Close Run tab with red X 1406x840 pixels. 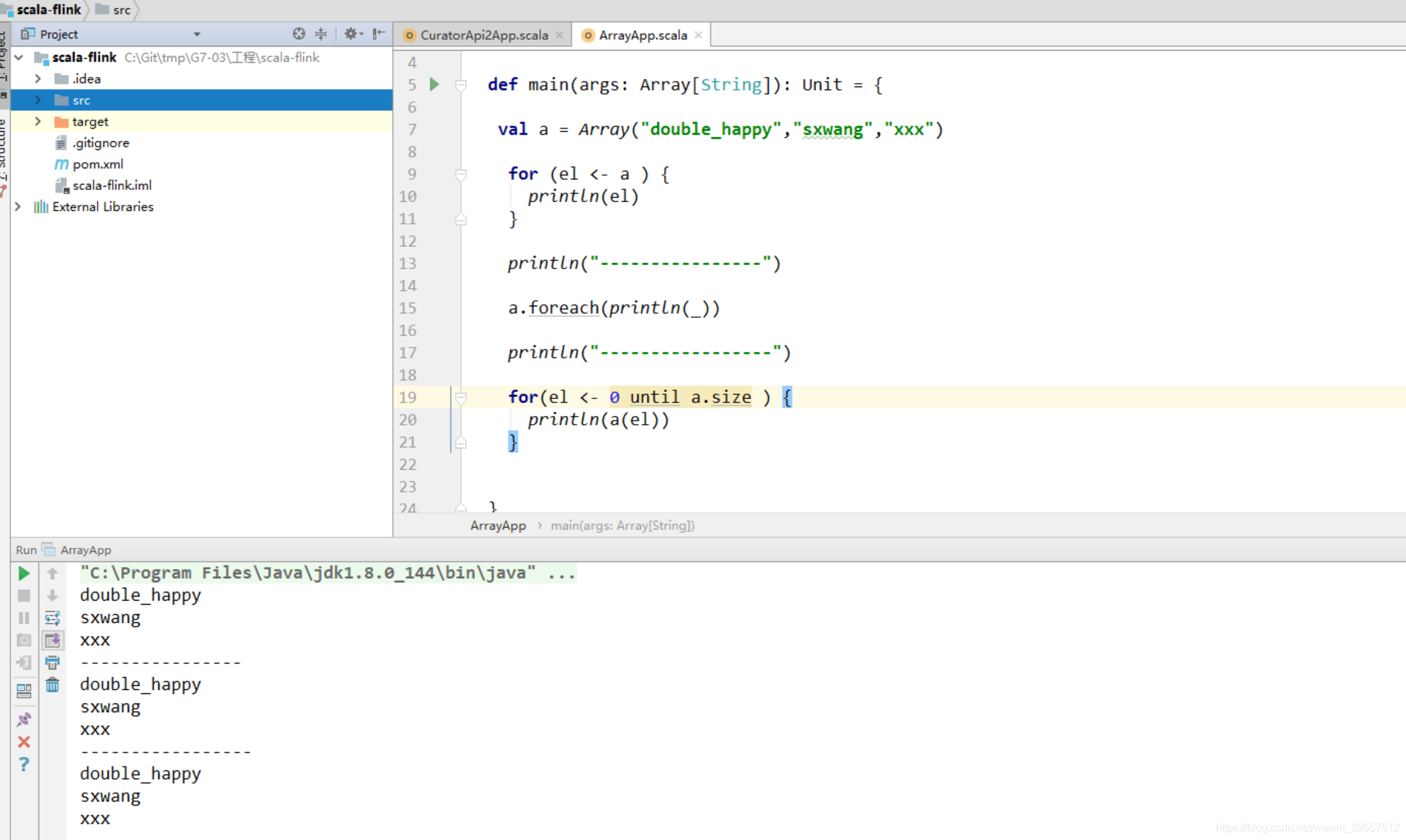coord(24,742)
